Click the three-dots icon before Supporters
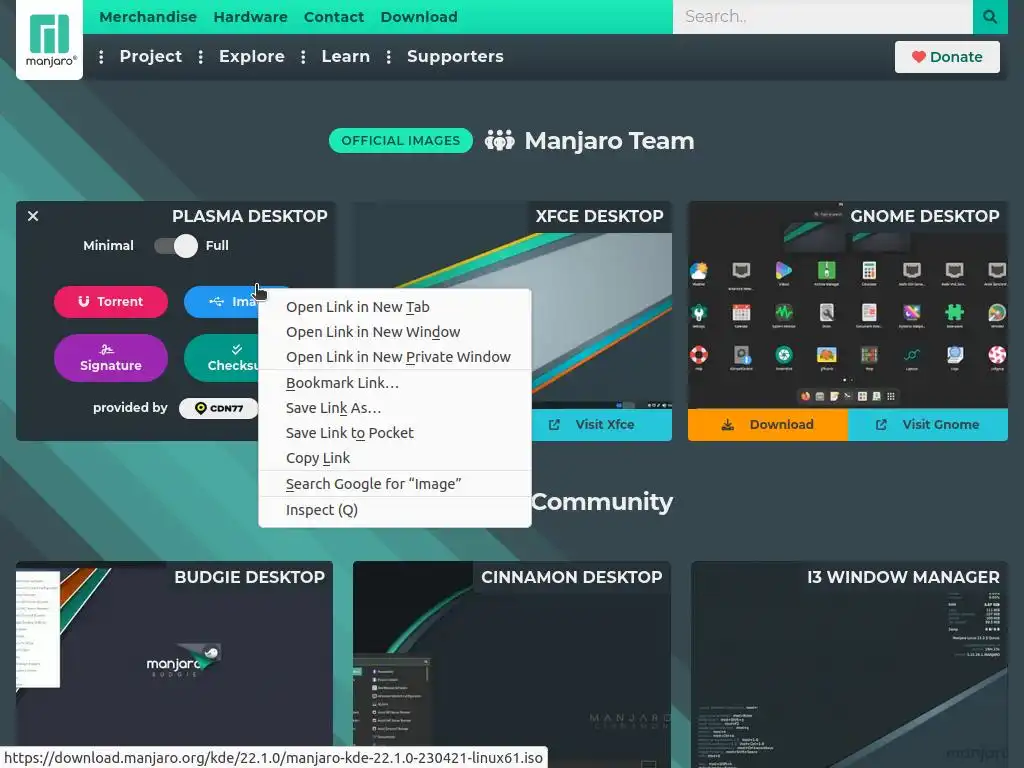Image resolution: width=1024 pixels, height=768 pixels. [389, 57]
